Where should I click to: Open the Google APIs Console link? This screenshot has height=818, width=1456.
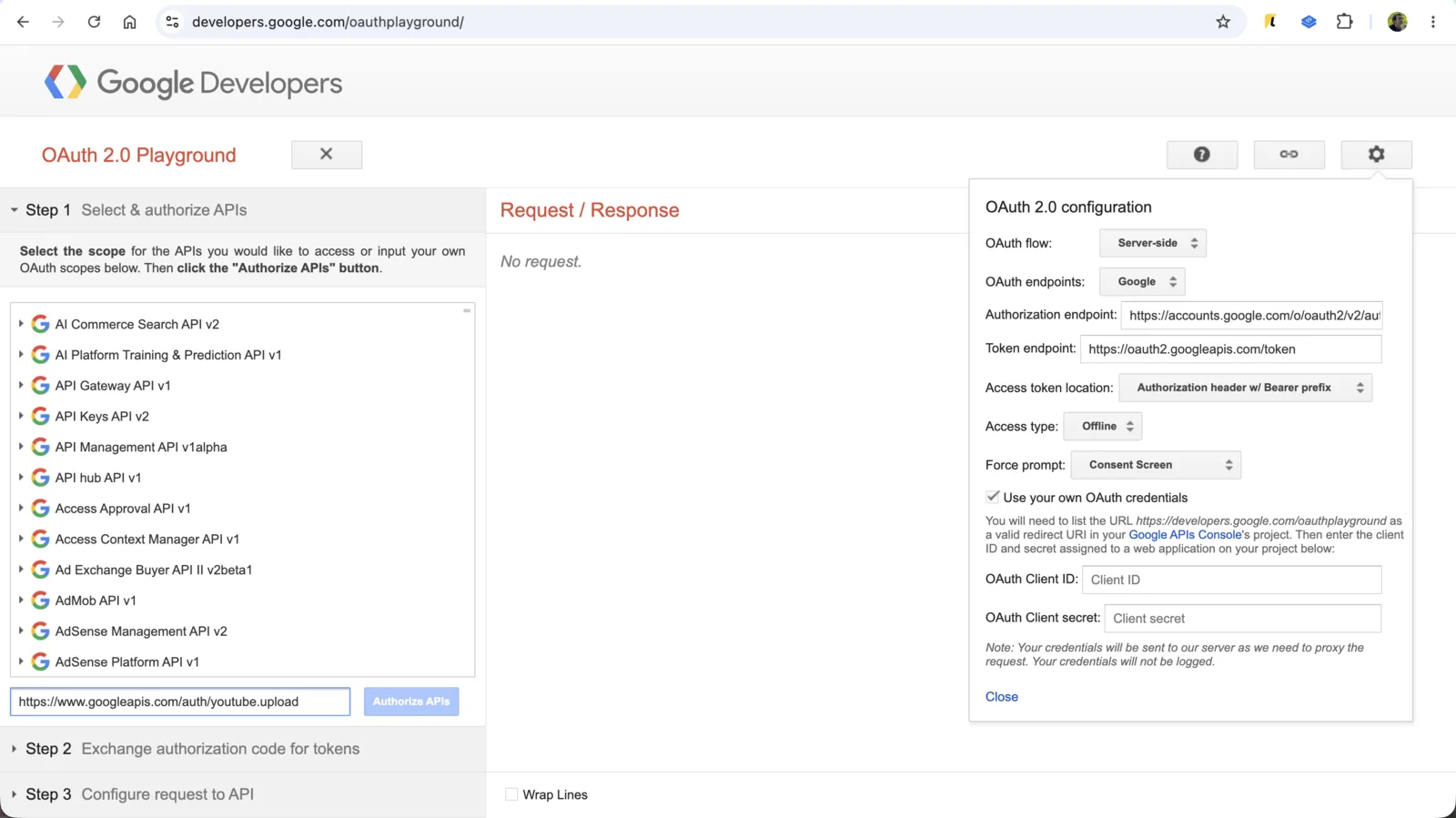pyautogui.click(x=1186, y=535)
